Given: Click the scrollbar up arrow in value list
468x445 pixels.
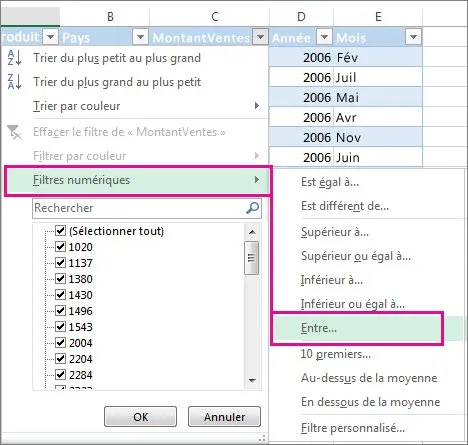Looking at the screenshot, I should pyautogui.click(x=252, y=232).
